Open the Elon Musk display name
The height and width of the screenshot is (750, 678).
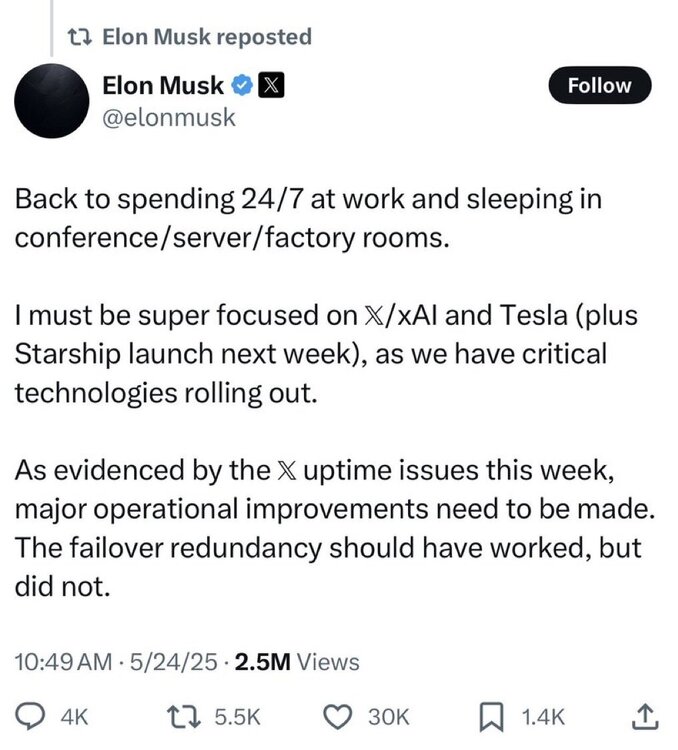163,86
